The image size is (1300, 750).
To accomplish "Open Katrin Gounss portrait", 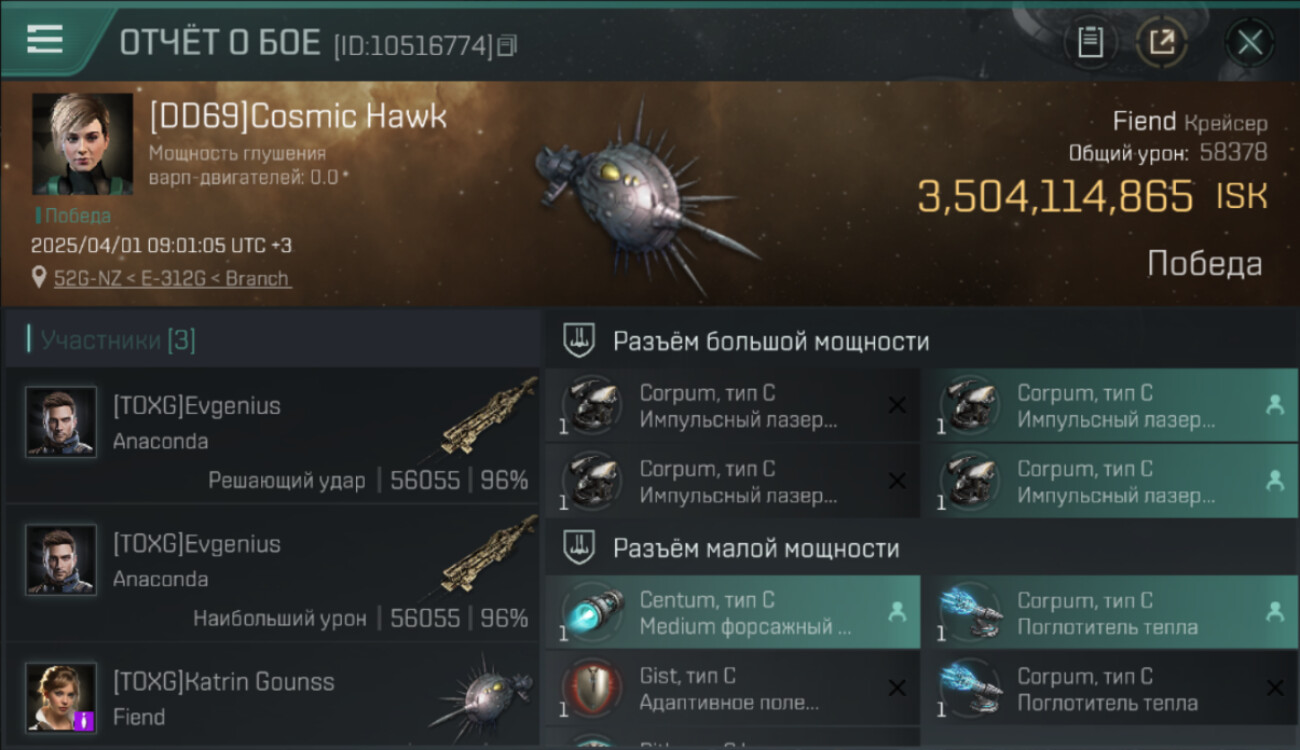I will (61, 698).
